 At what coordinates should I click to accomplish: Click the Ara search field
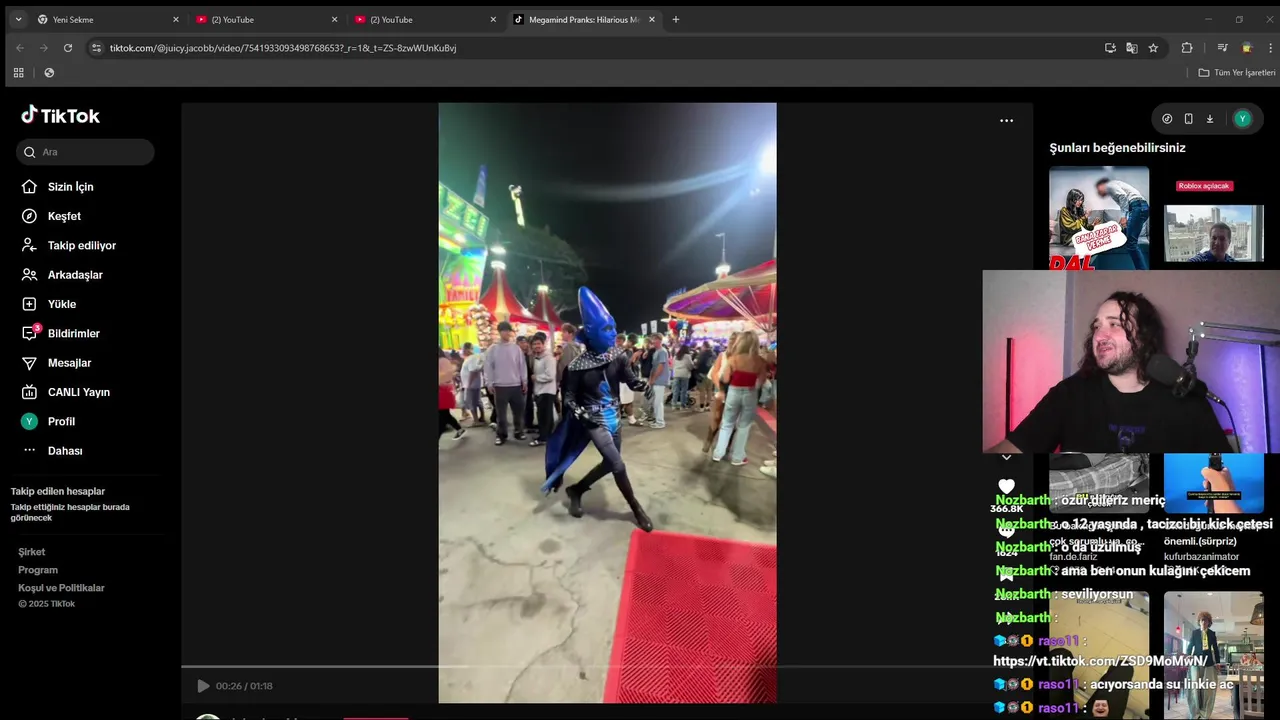(x=85, y=152)
